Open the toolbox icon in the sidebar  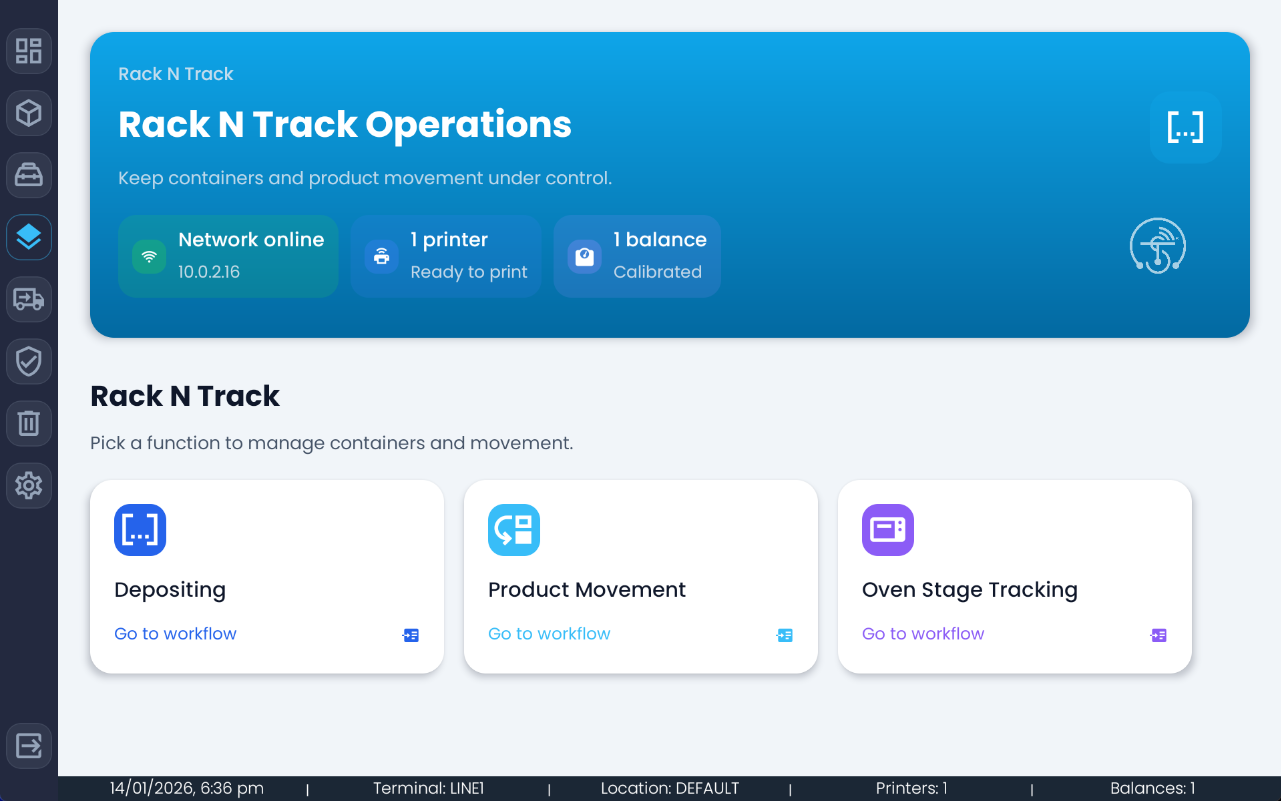[x=29, y=175]
